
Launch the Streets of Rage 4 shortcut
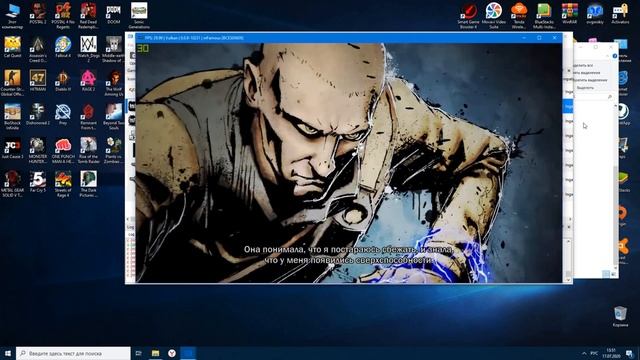click(x=63, y=184)
